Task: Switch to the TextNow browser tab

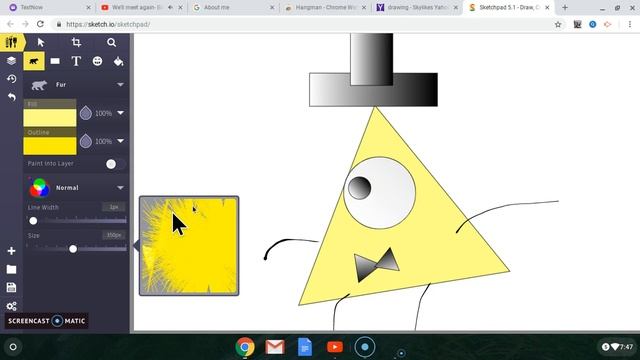Action: tap(48, 7)
